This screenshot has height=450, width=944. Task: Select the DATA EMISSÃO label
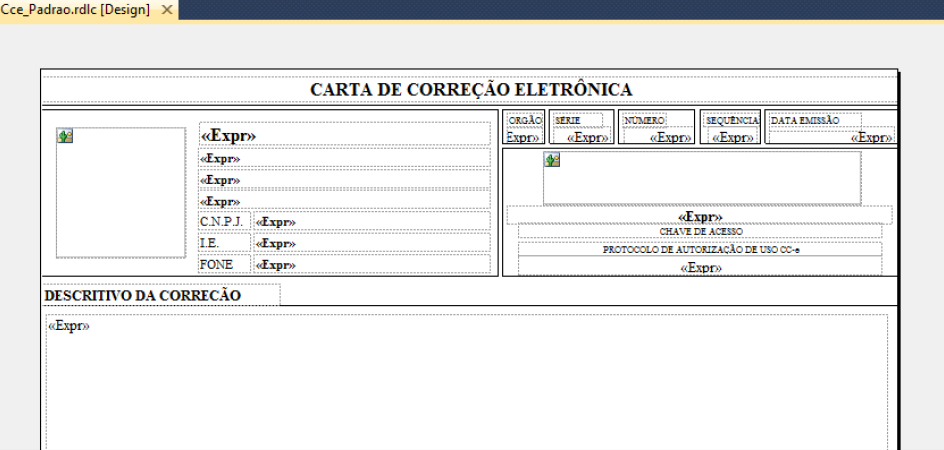(815, 120)
